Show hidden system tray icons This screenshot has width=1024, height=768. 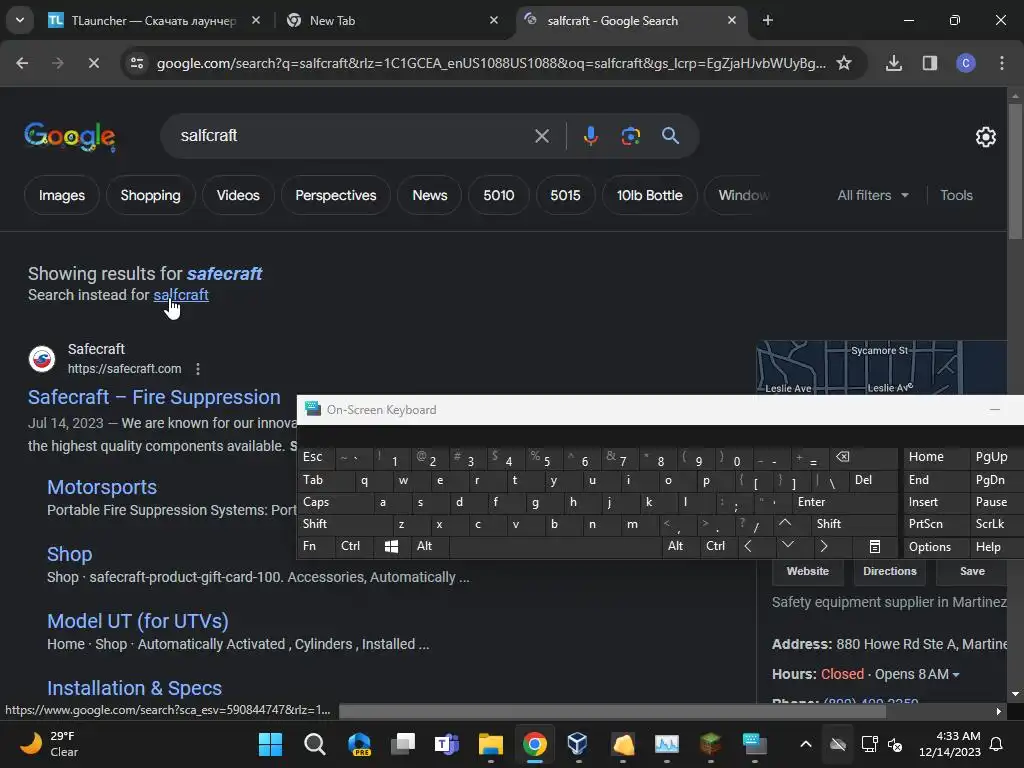coord(806,744)
